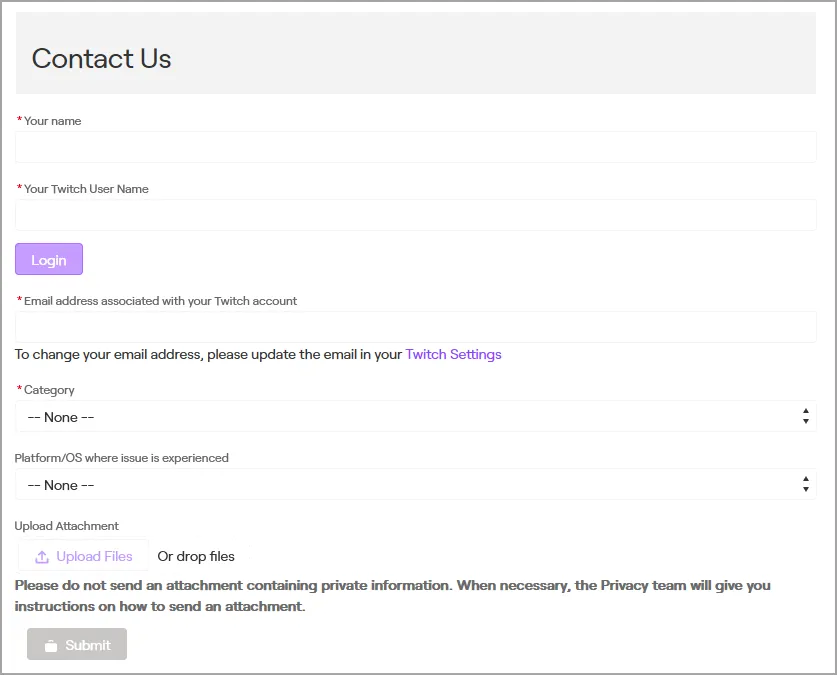Click the "Your name" field label
This screenshot has height=675, width=837.
coord(52,121)
